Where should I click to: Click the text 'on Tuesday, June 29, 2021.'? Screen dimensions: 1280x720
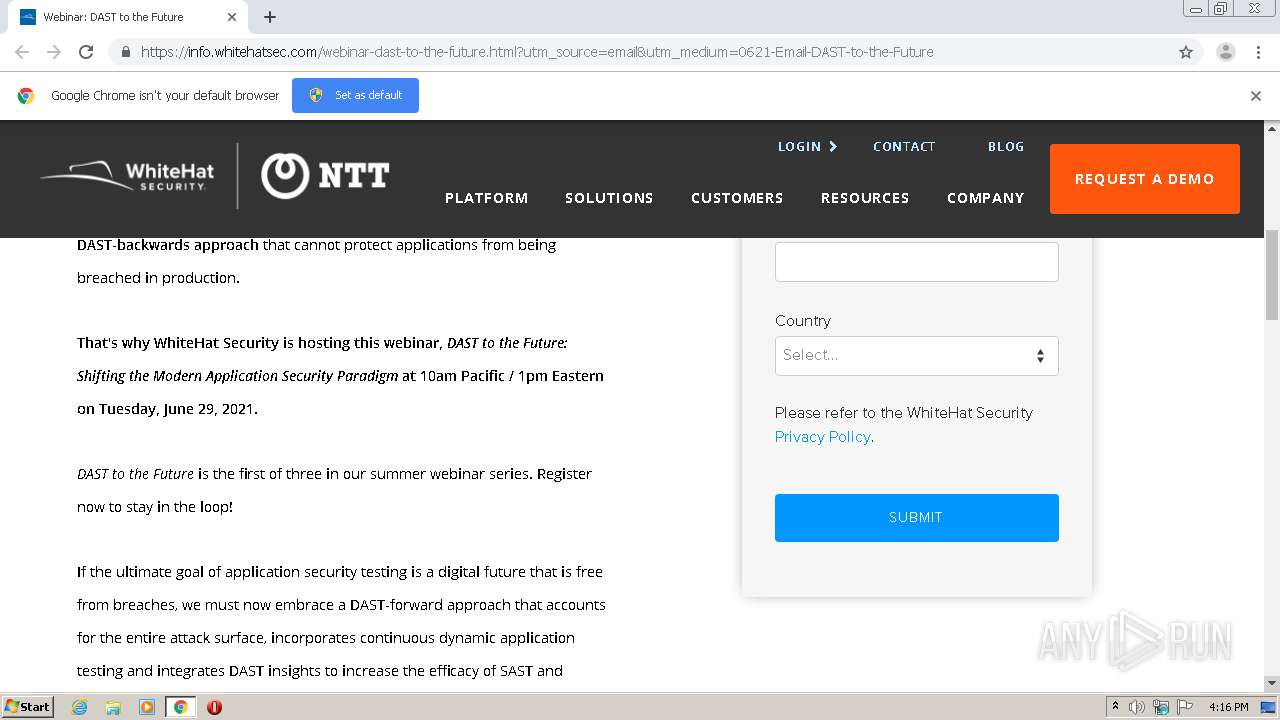168,409
